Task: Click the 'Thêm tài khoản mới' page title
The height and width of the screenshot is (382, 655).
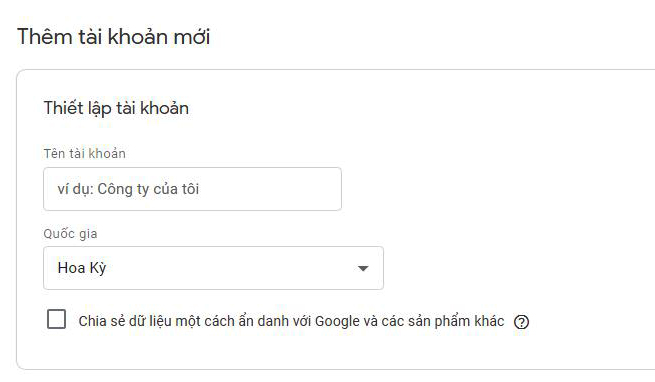Action: coord(114,36)
